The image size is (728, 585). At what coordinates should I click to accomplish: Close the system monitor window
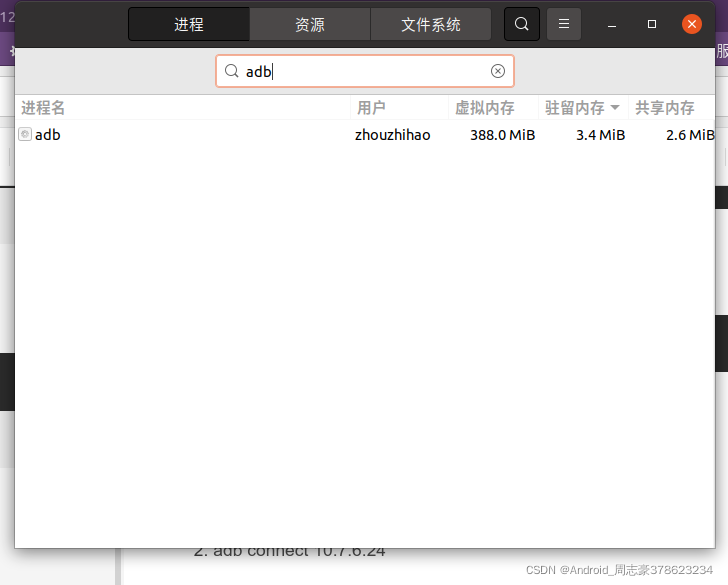tap(692, 24)
